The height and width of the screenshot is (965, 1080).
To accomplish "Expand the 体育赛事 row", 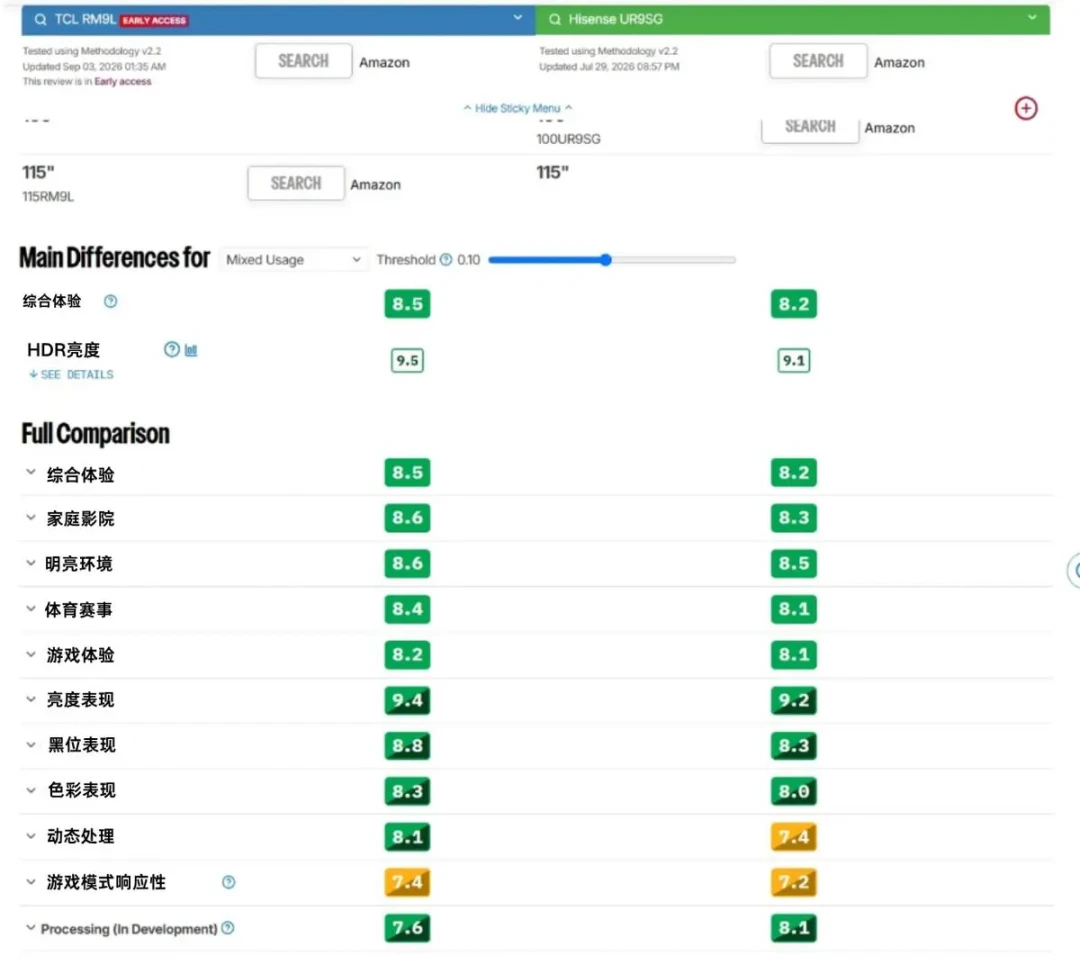I will 30,609.
